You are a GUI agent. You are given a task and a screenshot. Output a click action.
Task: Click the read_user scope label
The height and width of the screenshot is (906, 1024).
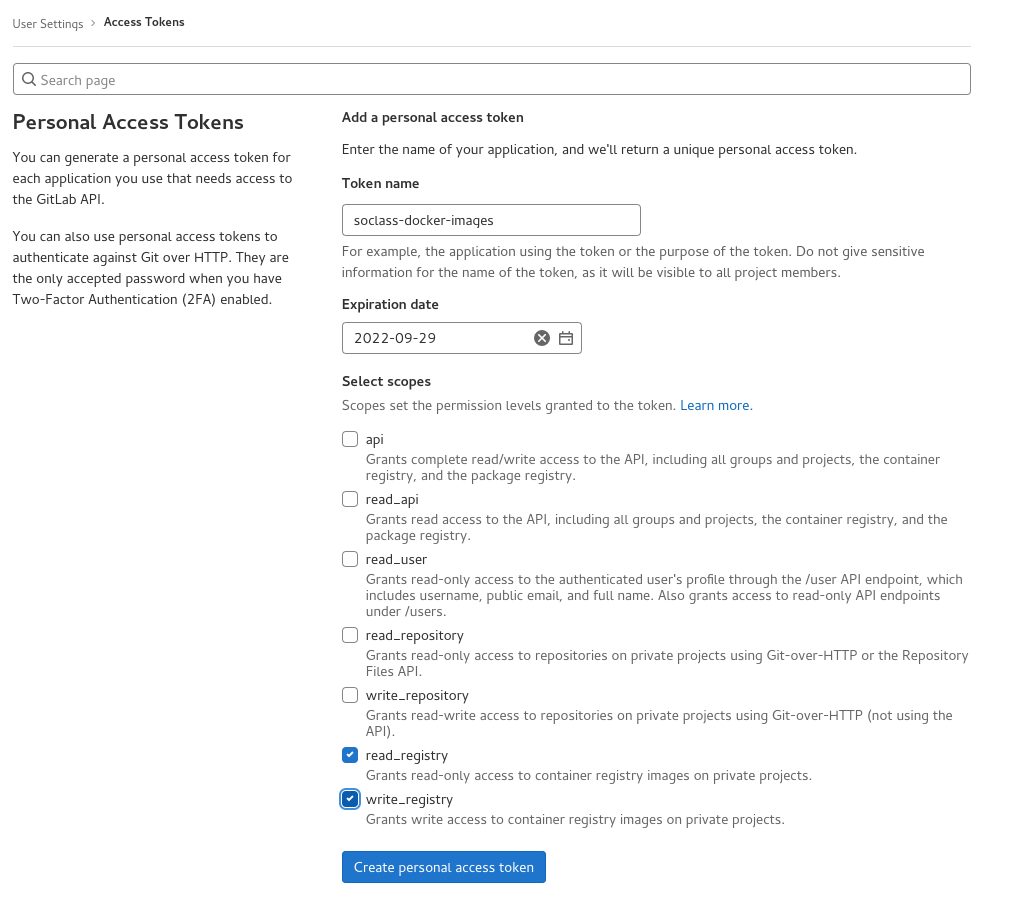(396, 560)
